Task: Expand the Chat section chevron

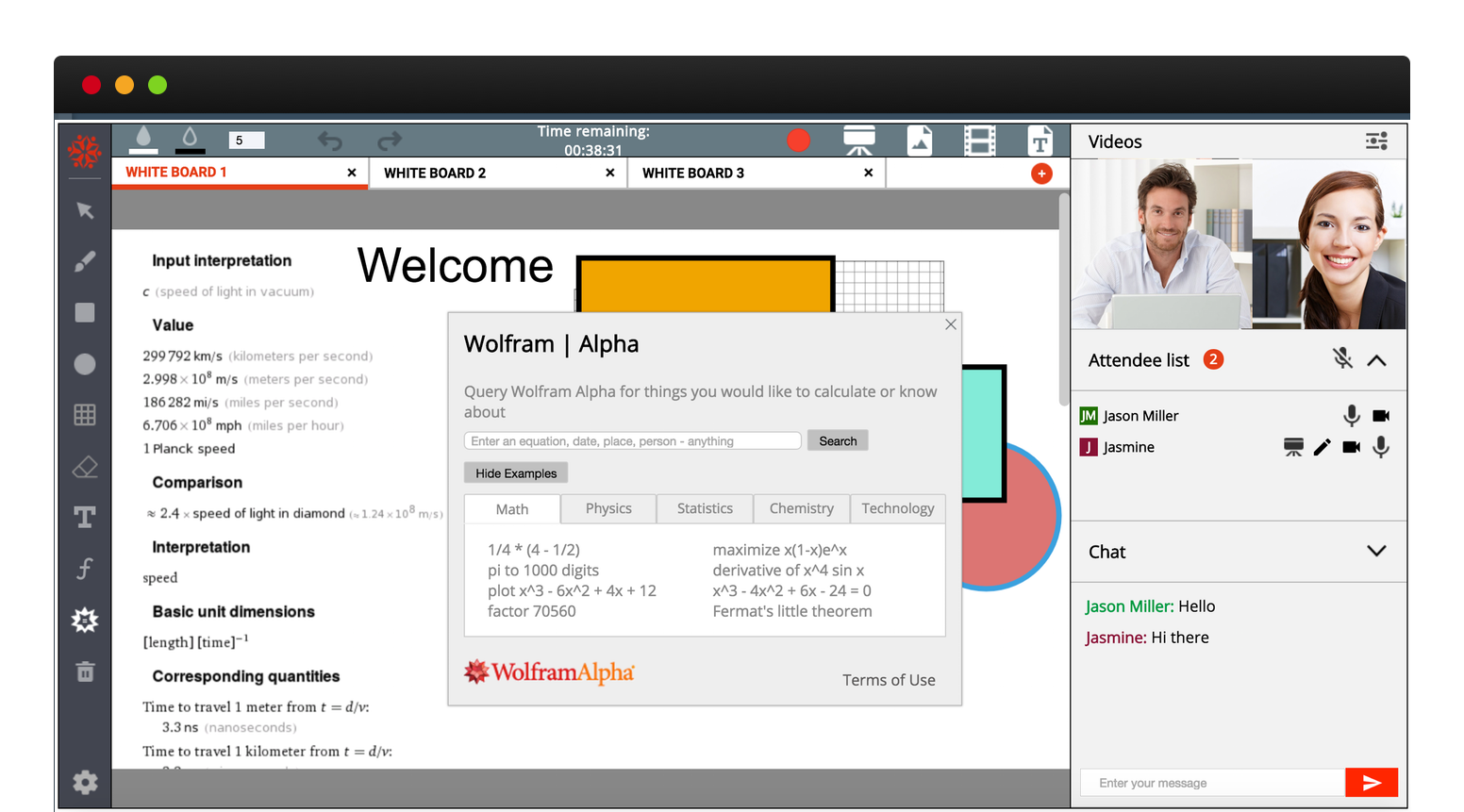Action: point(1376,552)
